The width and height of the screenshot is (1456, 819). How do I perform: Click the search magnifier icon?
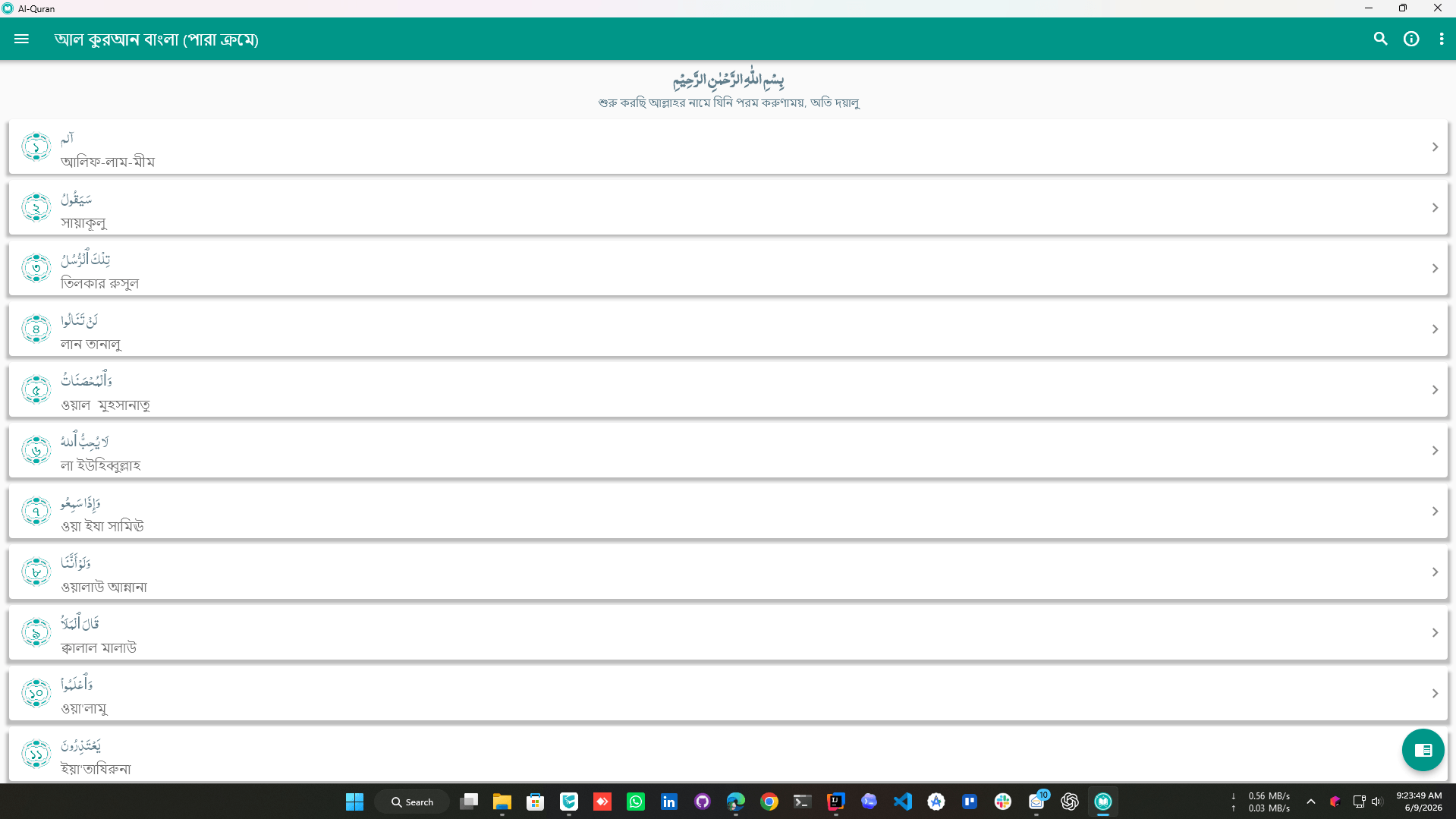click(x=1380, y=39)
